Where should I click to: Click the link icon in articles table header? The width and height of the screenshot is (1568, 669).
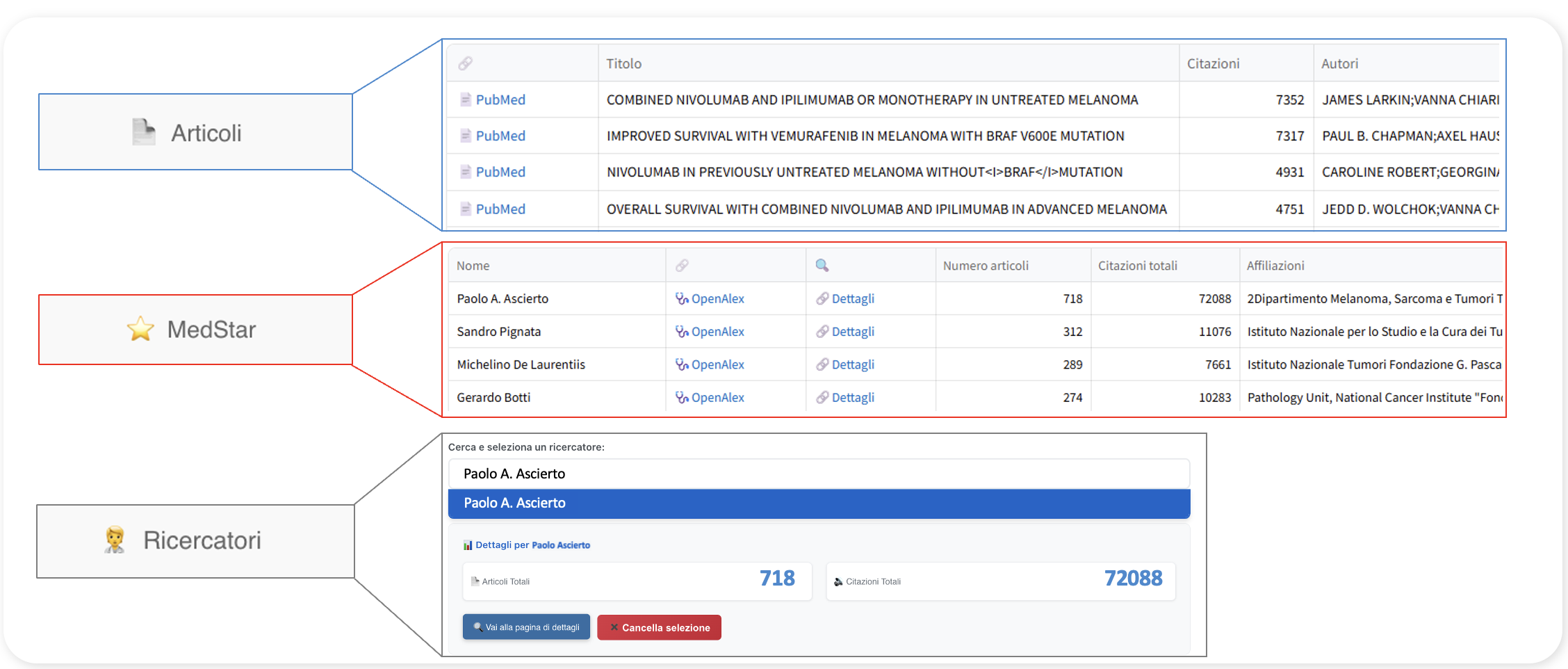[x=465, y=63]
